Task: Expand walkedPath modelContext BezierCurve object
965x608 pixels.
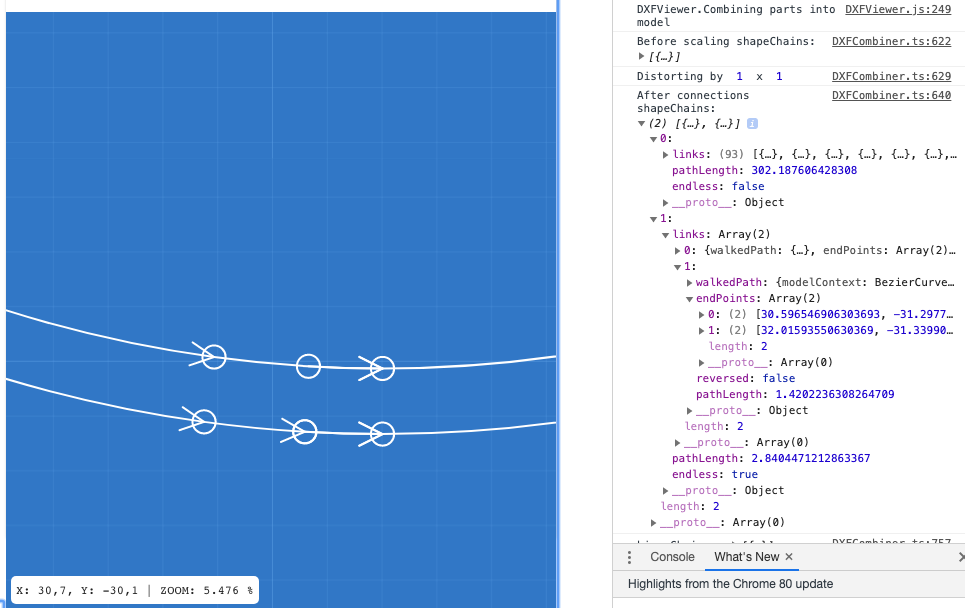Action: click(x=689, y=282)
